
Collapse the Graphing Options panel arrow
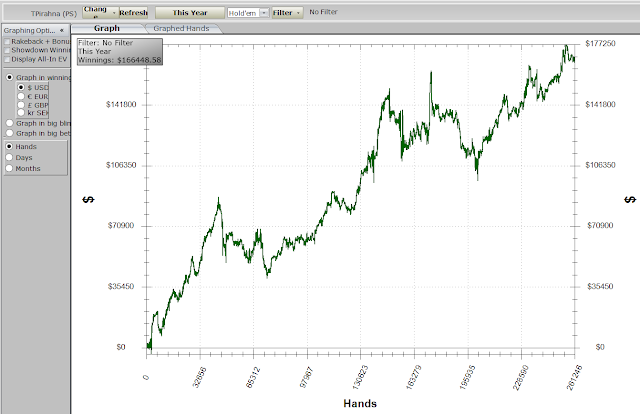[x=62, y=30]
